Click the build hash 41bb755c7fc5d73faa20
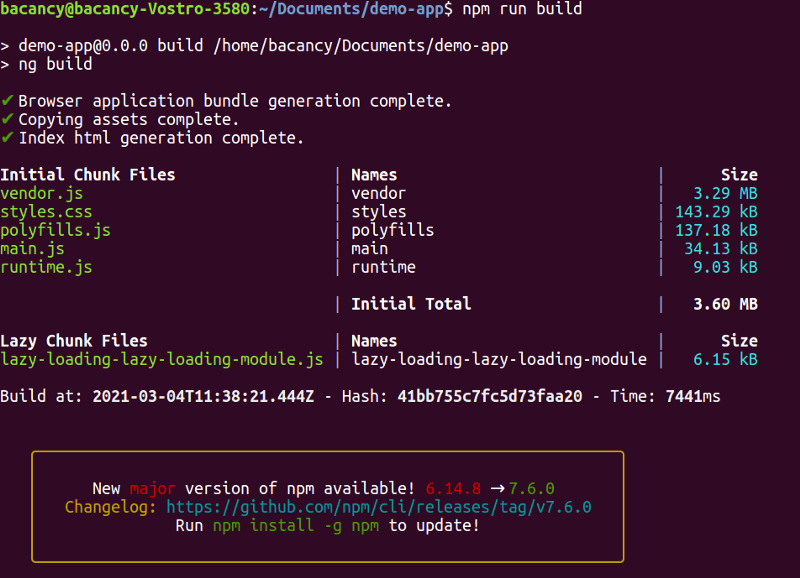The width and height of the screenshot is (800, 578). [x=490, y=396]
